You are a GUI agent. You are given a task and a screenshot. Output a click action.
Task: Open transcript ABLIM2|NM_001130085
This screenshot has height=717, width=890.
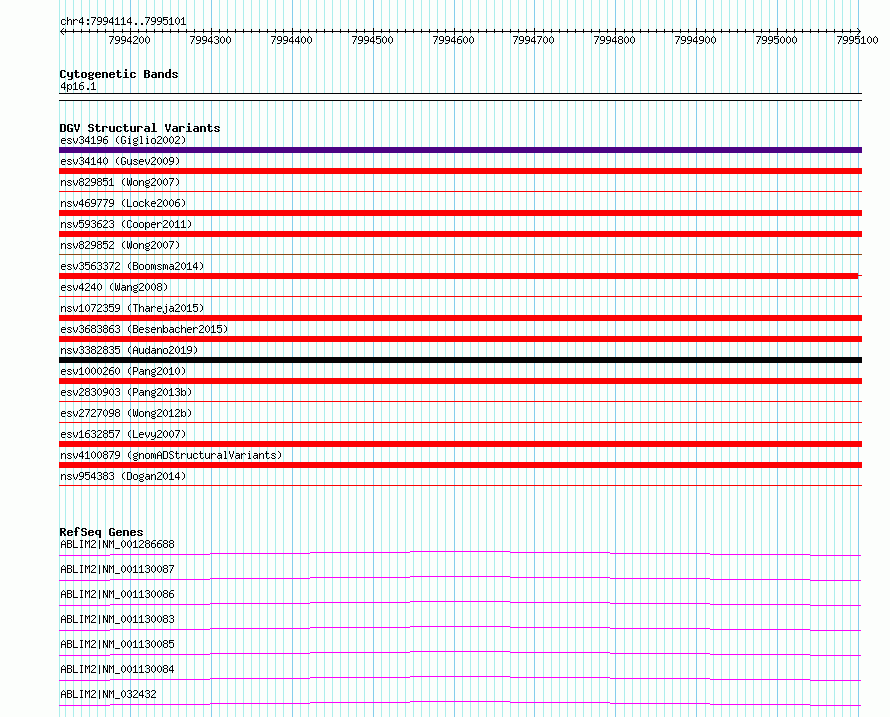tap(117, 644)
